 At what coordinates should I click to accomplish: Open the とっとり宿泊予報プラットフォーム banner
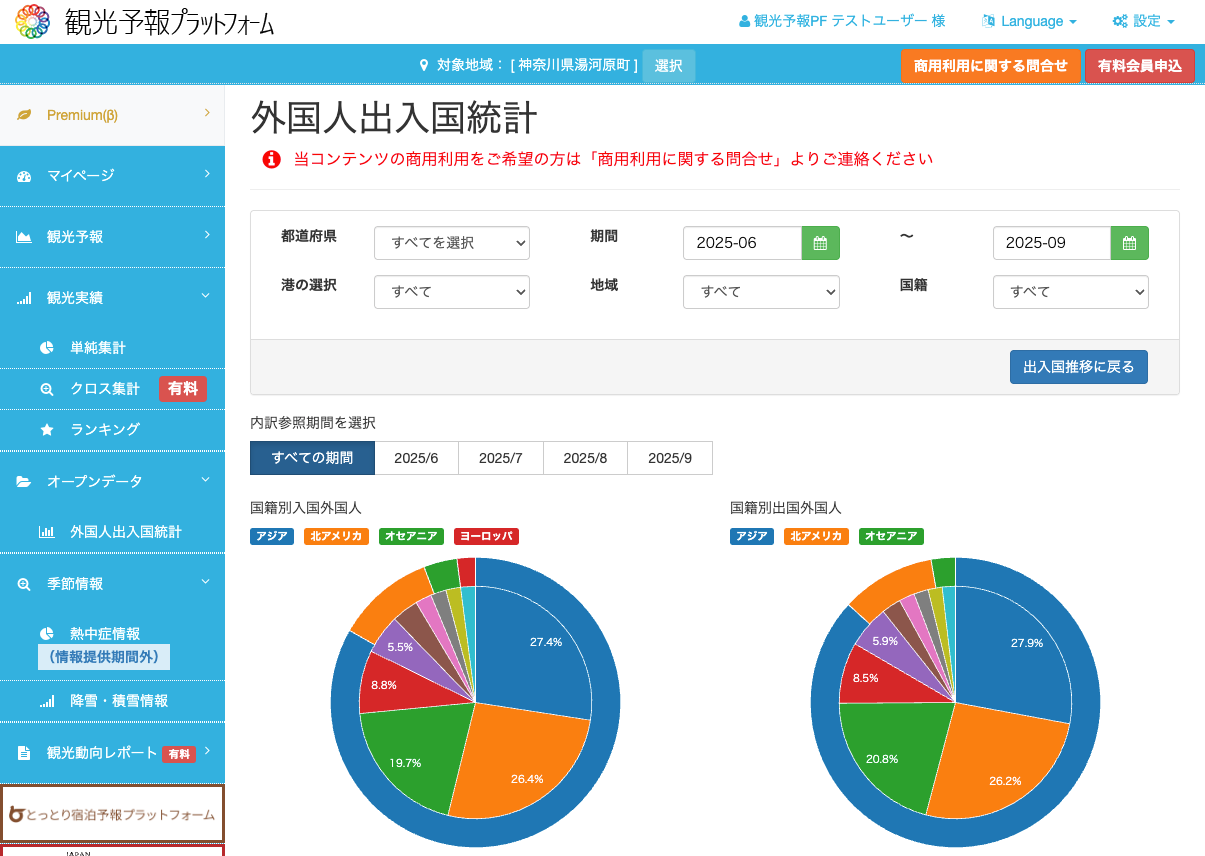point(111,814)
